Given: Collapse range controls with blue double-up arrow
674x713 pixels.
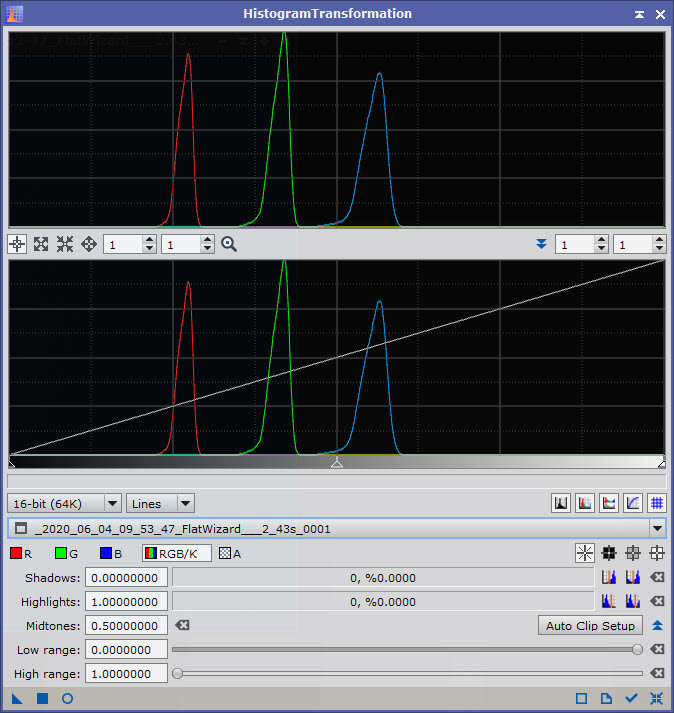Looking at the screenshot, I should pyautogui.click(x=657, y=626).
